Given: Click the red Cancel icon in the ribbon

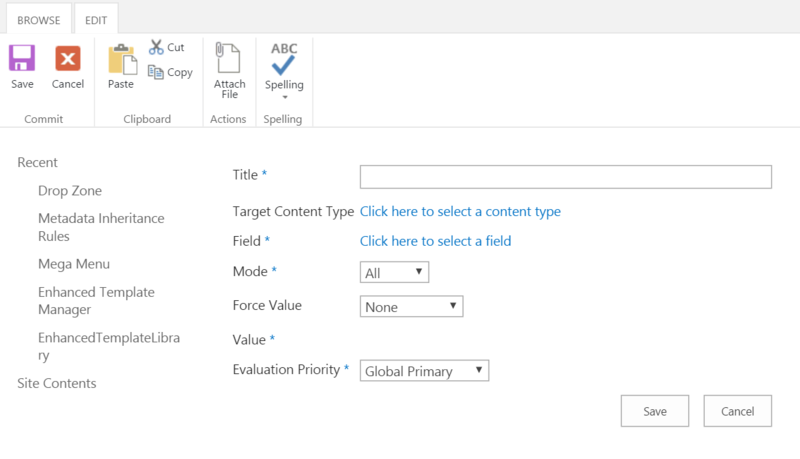Looking at the screenshot, I should coord(68,59).
